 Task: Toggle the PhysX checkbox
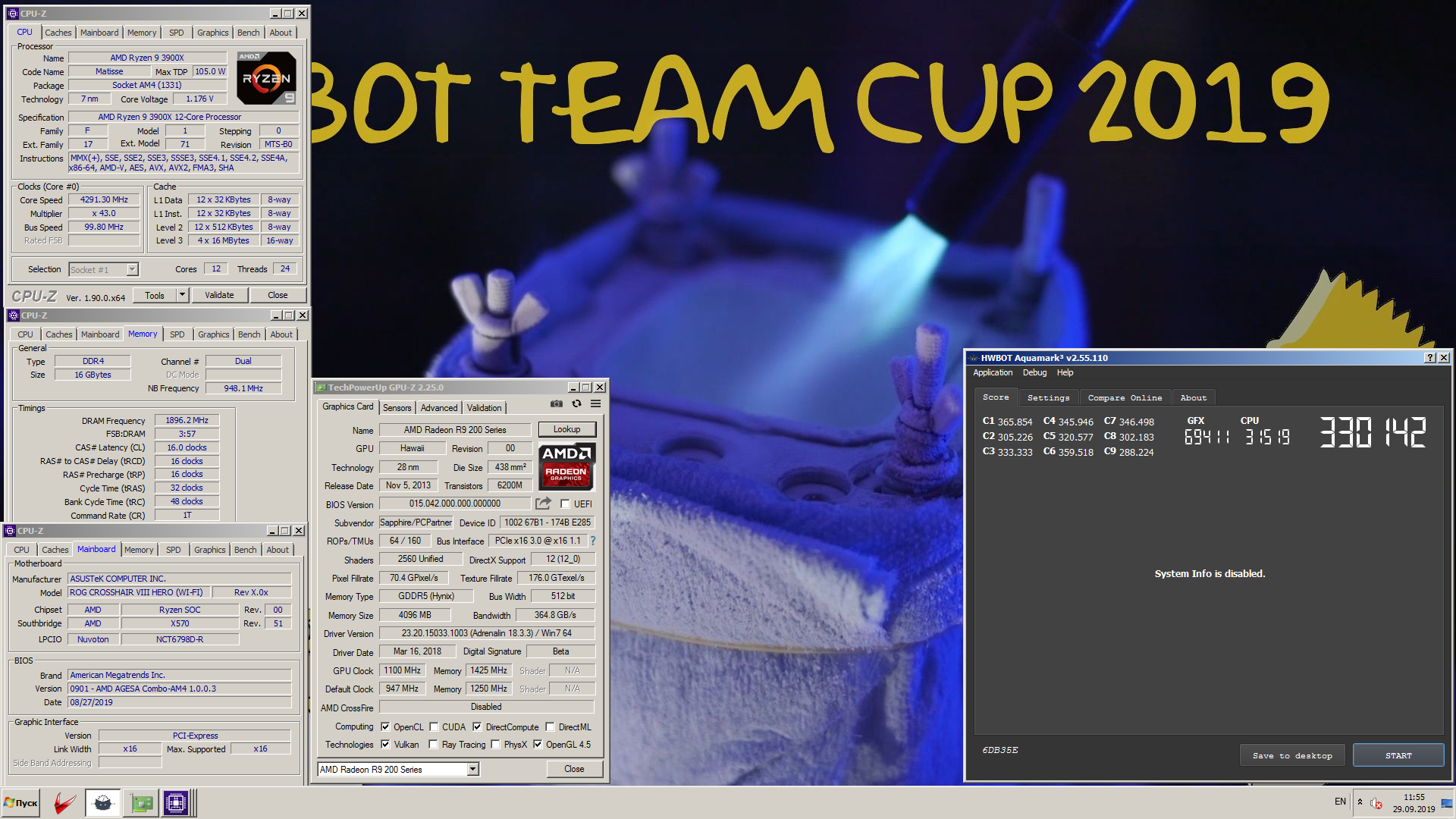[495, 745]
